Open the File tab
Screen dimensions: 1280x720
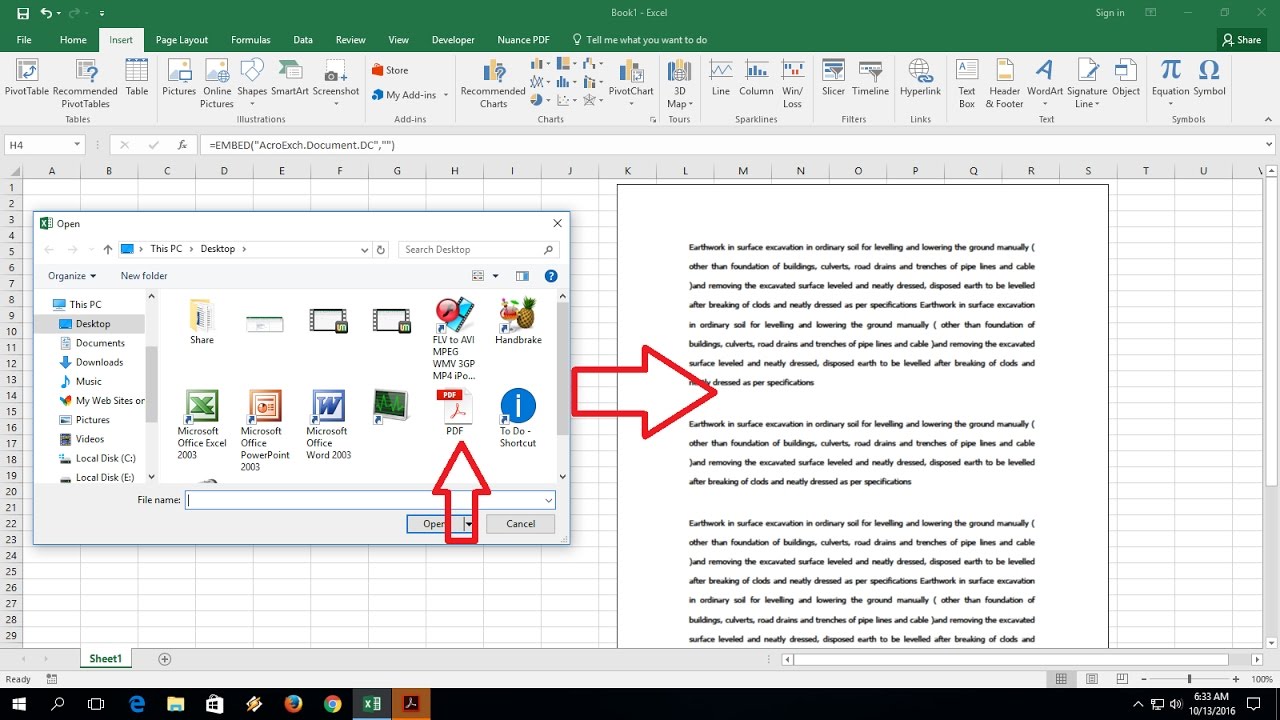pos(24,40)
